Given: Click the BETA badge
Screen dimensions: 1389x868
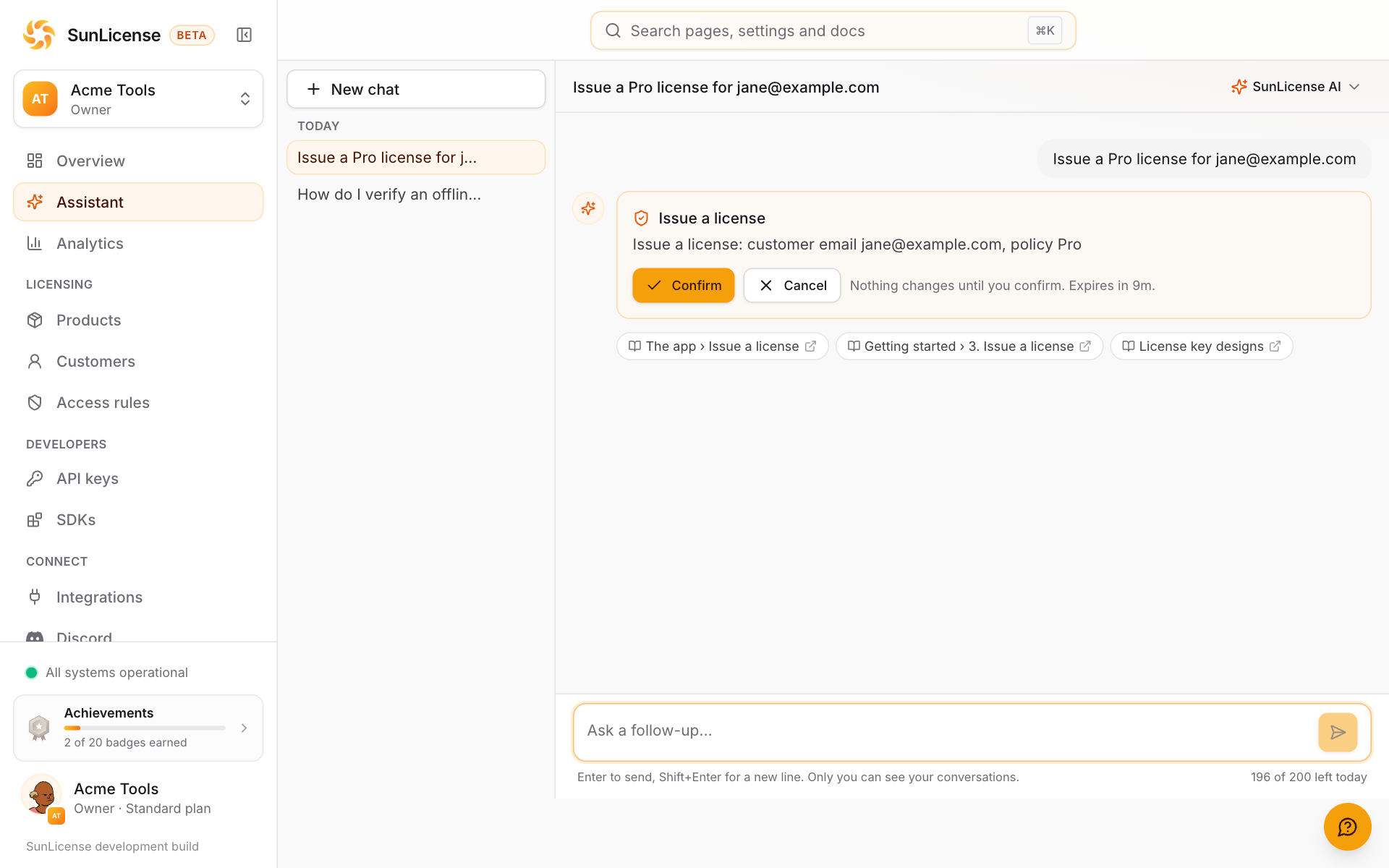Looking at the screenshot, I should 192,35.
